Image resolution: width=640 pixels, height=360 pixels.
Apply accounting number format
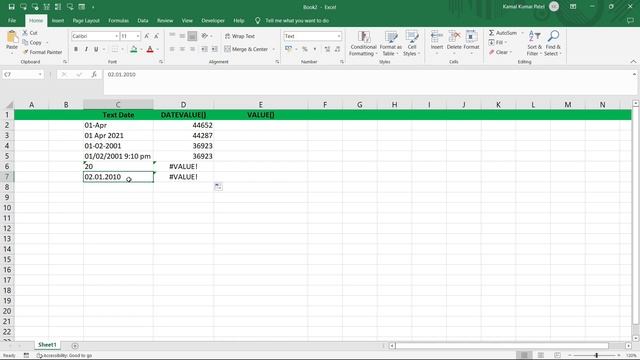288,49
